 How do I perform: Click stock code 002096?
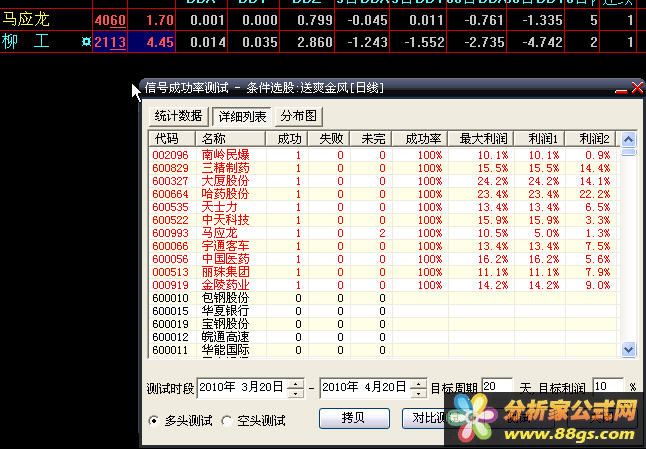point(170,155)
